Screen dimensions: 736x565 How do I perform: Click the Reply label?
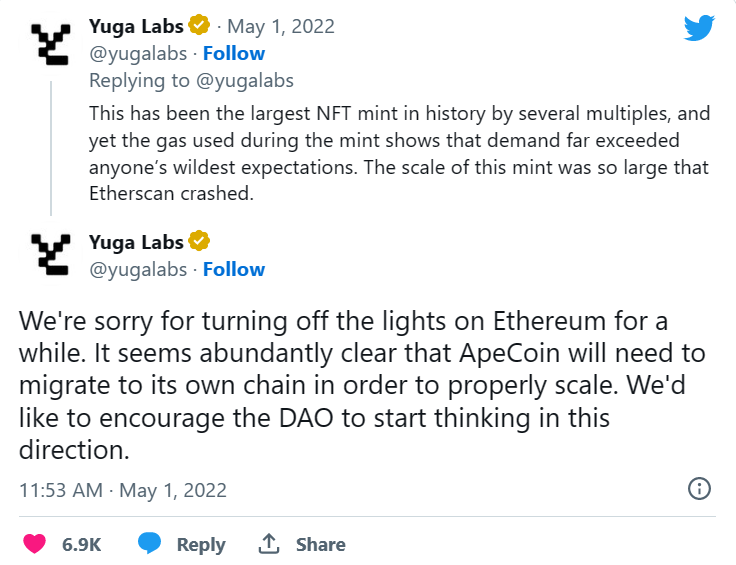[200, 545]
